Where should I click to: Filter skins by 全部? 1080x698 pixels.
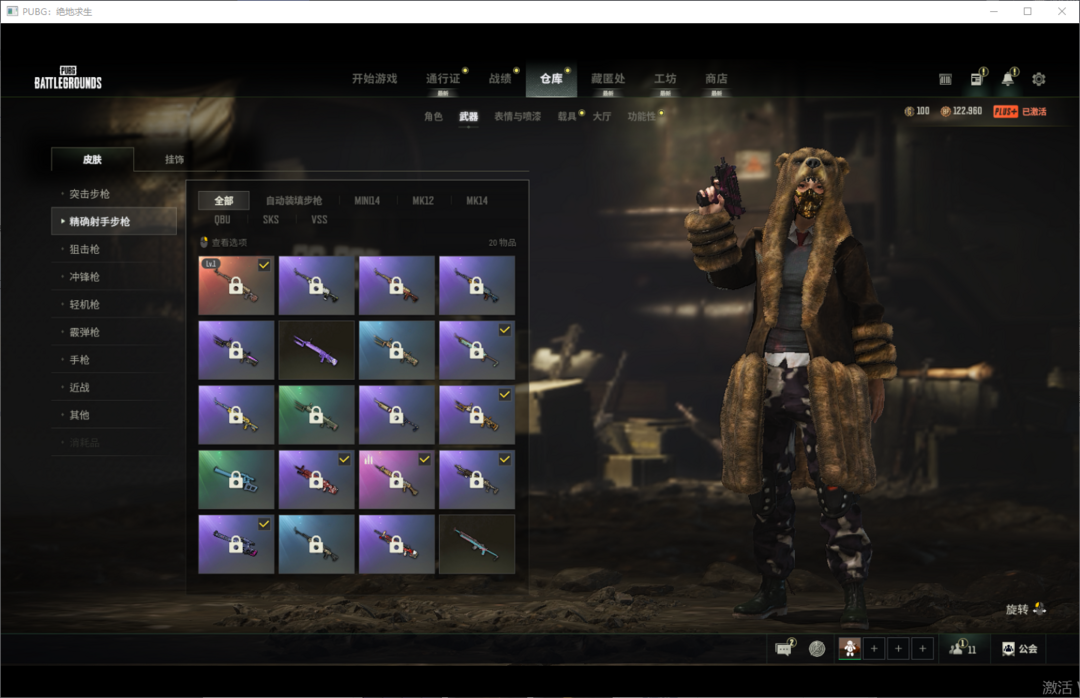224,201
